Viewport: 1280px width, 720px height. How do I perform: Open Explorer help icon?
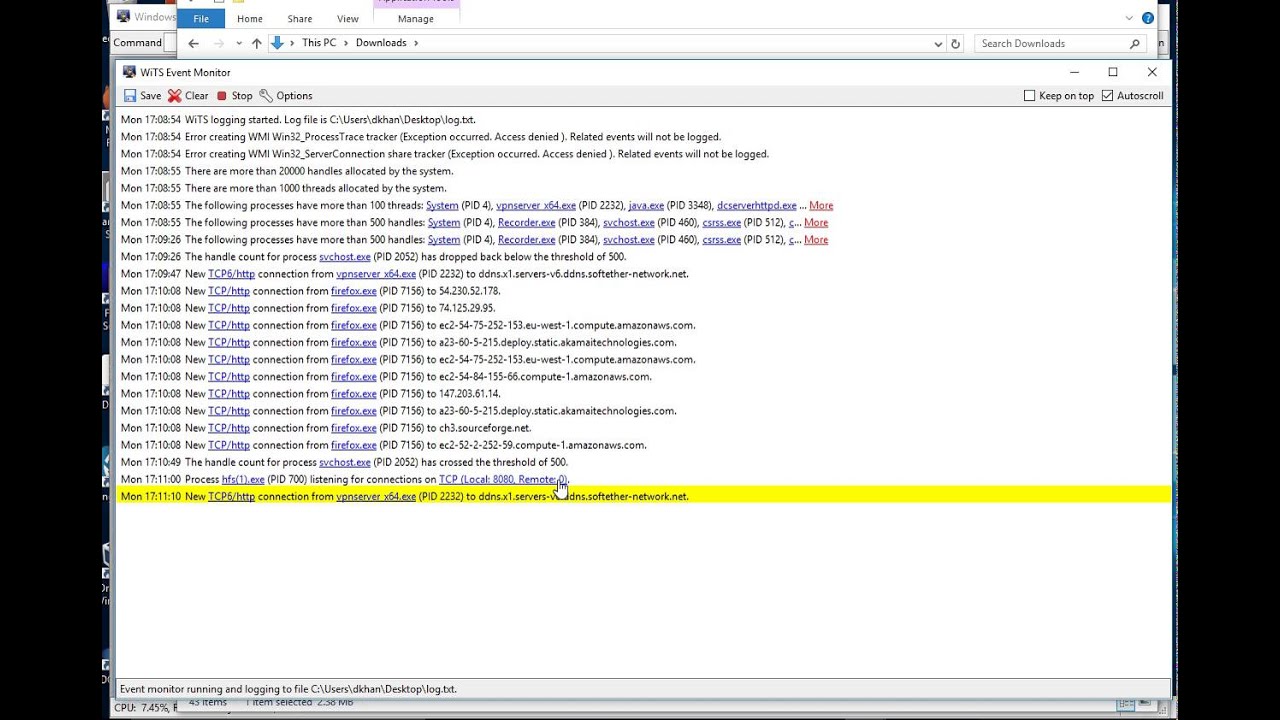click(x=1148, y=18)
